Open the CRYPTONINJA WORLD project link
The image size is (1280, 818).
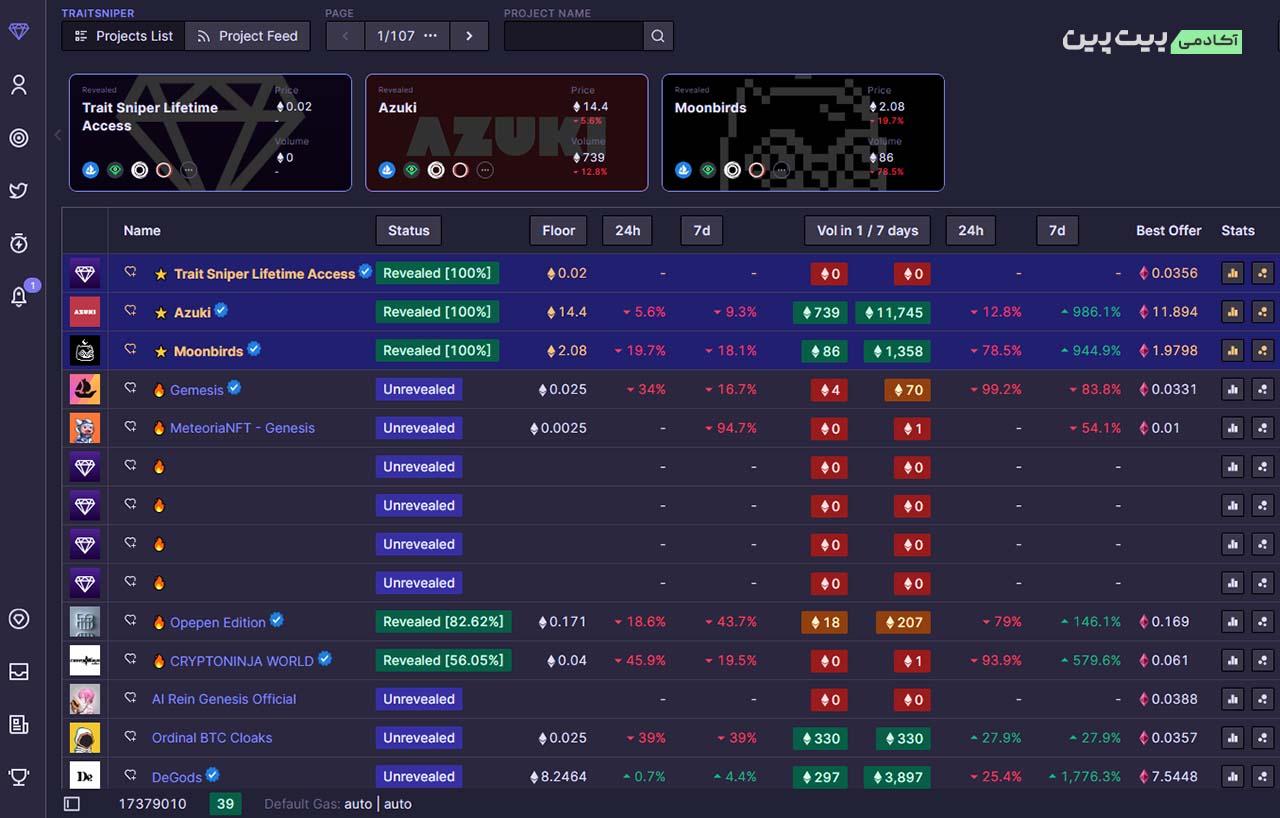242,661
